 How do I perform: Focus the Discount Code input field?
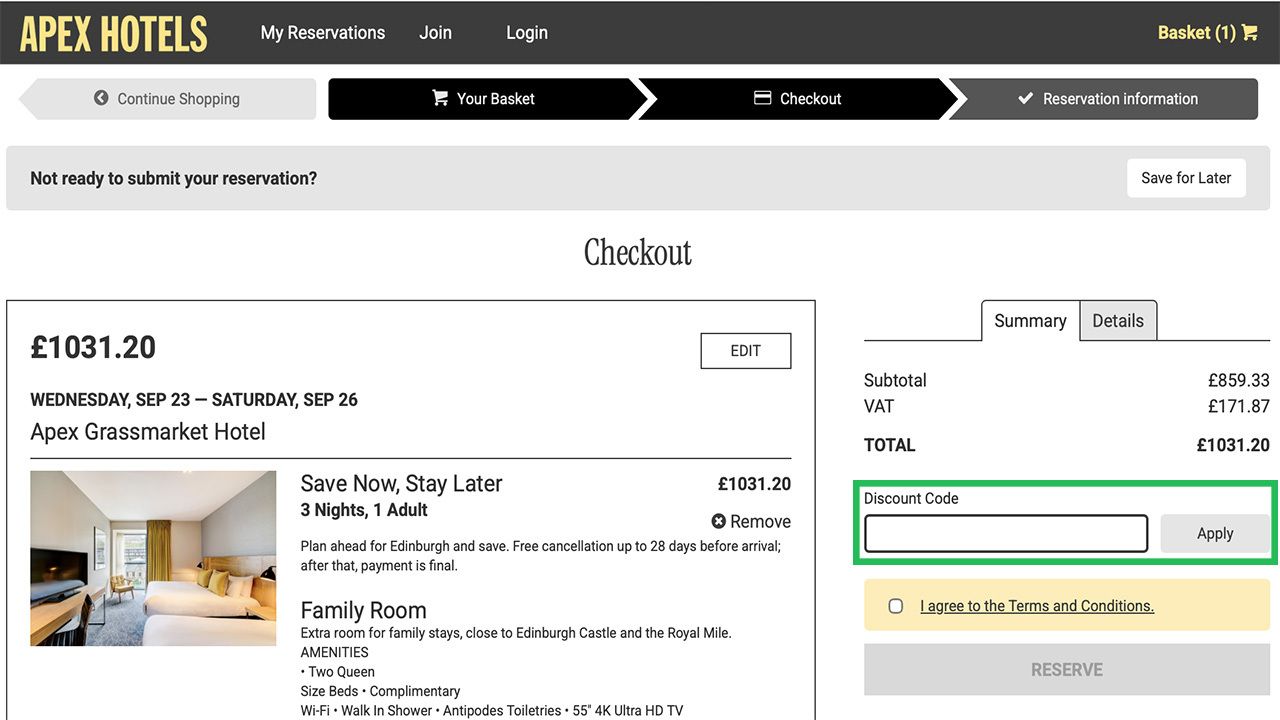[1006, 534]
